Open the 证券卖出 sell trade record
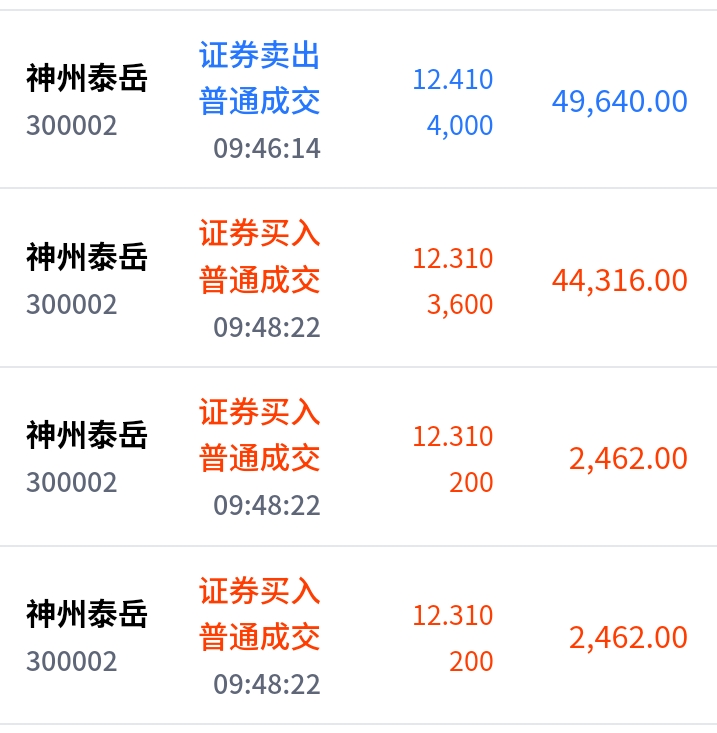 [259, 55]
